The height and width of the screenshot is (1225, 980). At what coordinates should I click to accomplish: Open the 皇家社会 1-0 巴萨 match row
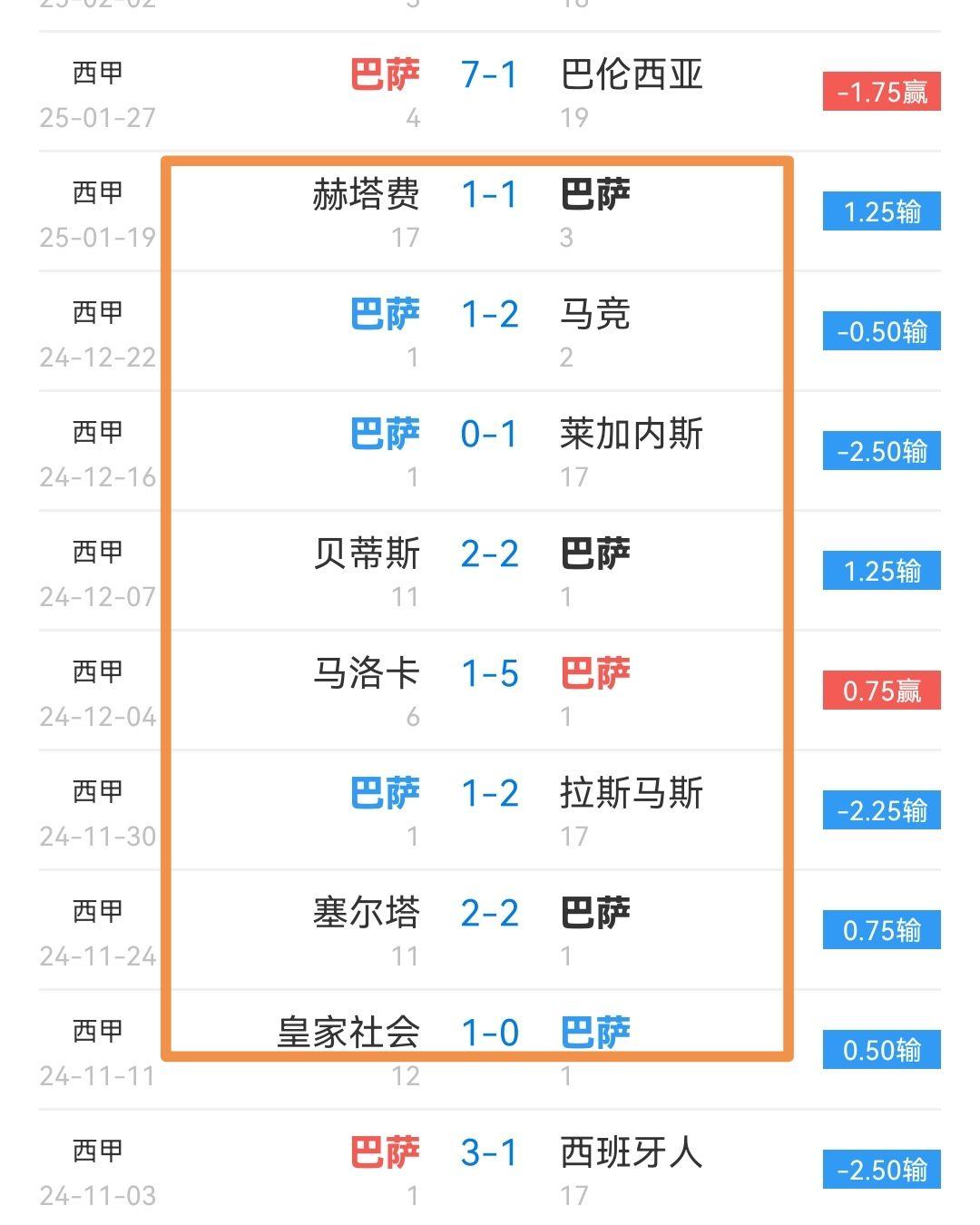[490, 1033]
